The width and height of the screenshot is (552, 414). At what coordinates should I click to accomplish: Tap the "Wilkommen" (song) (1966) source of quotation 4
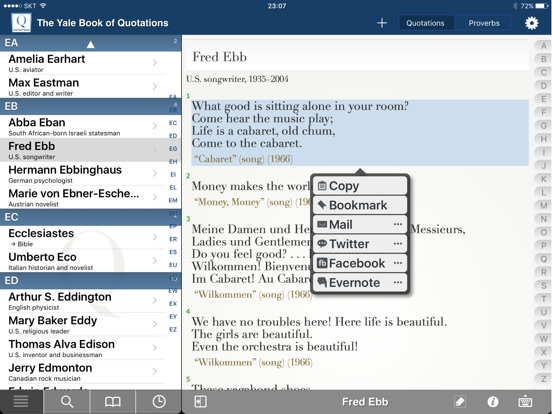click(253, 362)
